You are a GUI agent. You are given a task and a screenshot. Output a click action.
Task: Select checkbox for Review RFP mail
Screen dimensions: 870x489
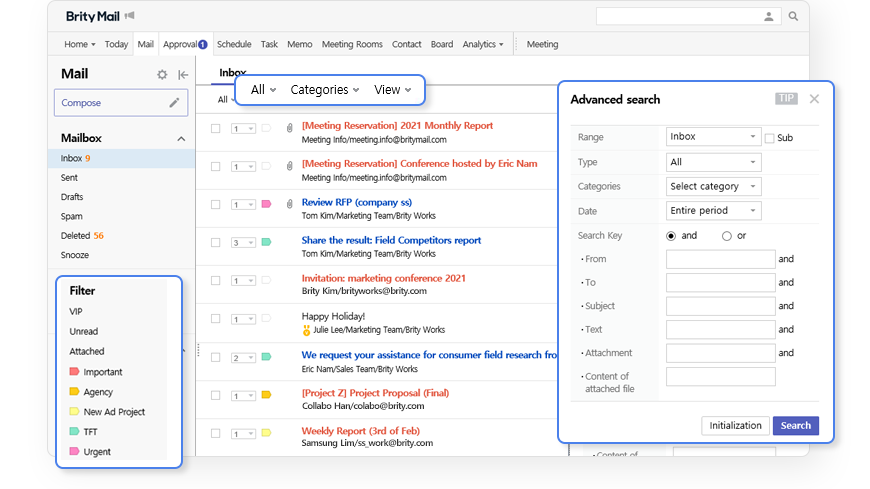(x=215, y=204)
